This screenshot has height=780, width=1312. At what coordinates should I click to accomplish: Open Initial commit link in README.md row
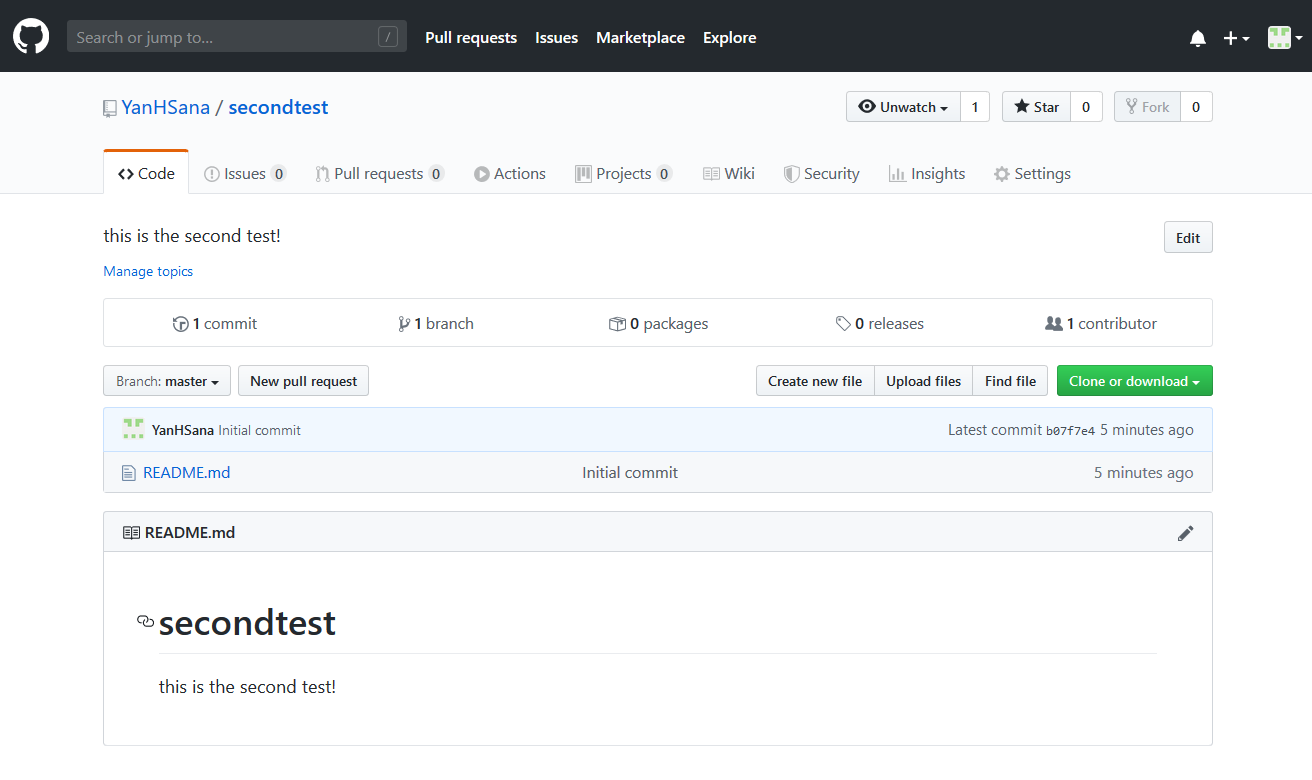pos(630,472)
